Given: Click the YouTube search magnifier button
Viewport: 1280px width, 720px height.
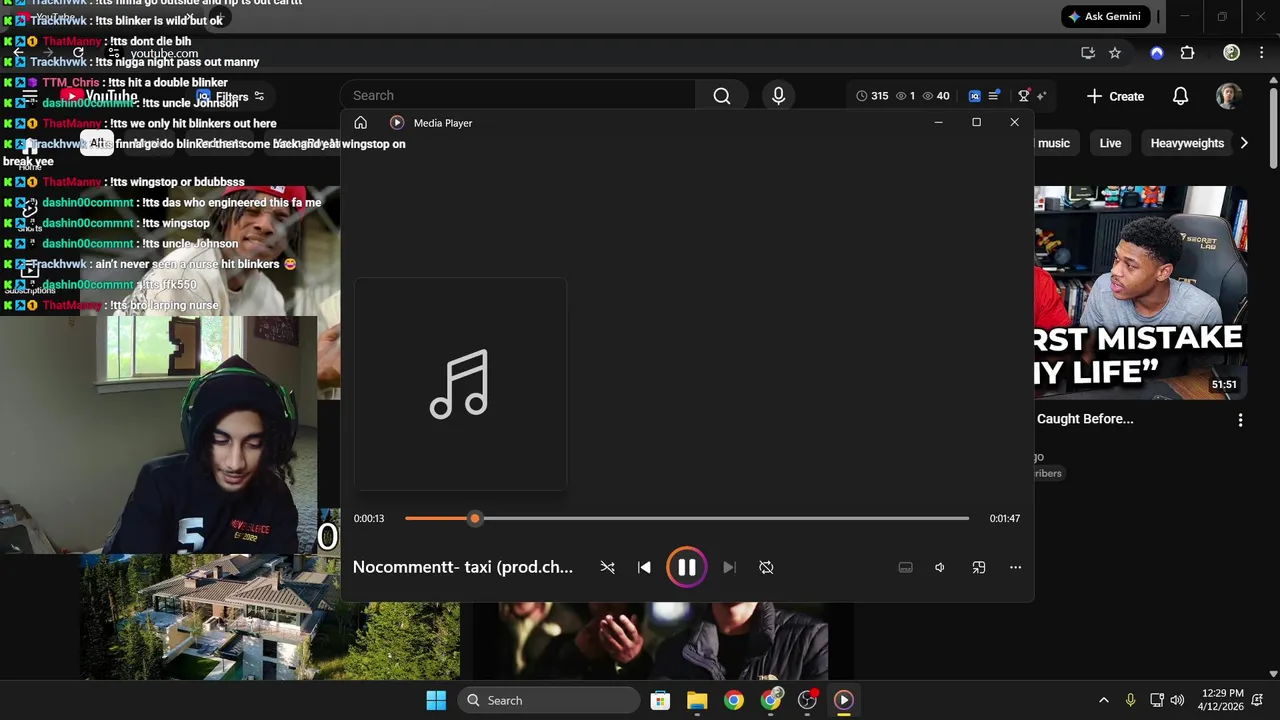Looking at the screenshot, I should [722, 96].
